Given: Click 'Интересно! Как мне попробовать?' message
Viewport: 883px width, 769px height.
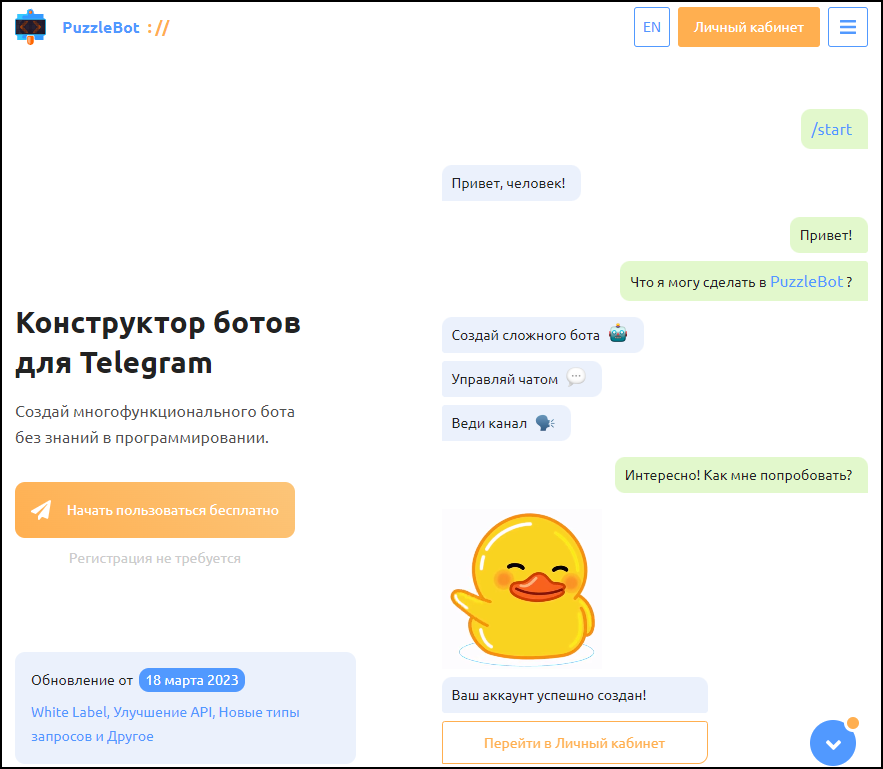Looking at the screenshot, I should pyautogui.click(x=741, y=475).
